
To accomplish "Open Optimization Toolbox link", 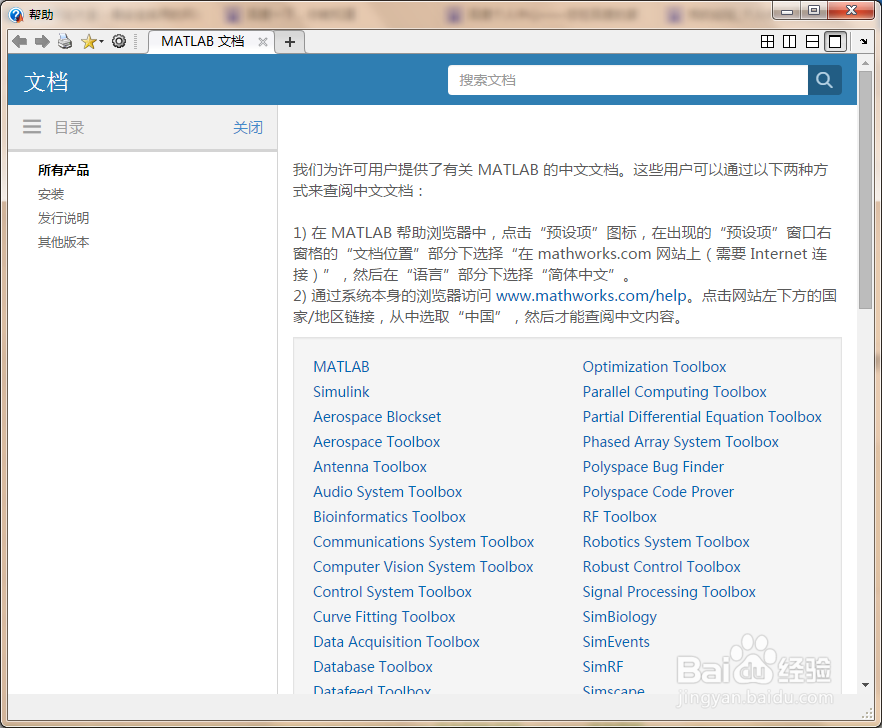I will pos(654,367).
